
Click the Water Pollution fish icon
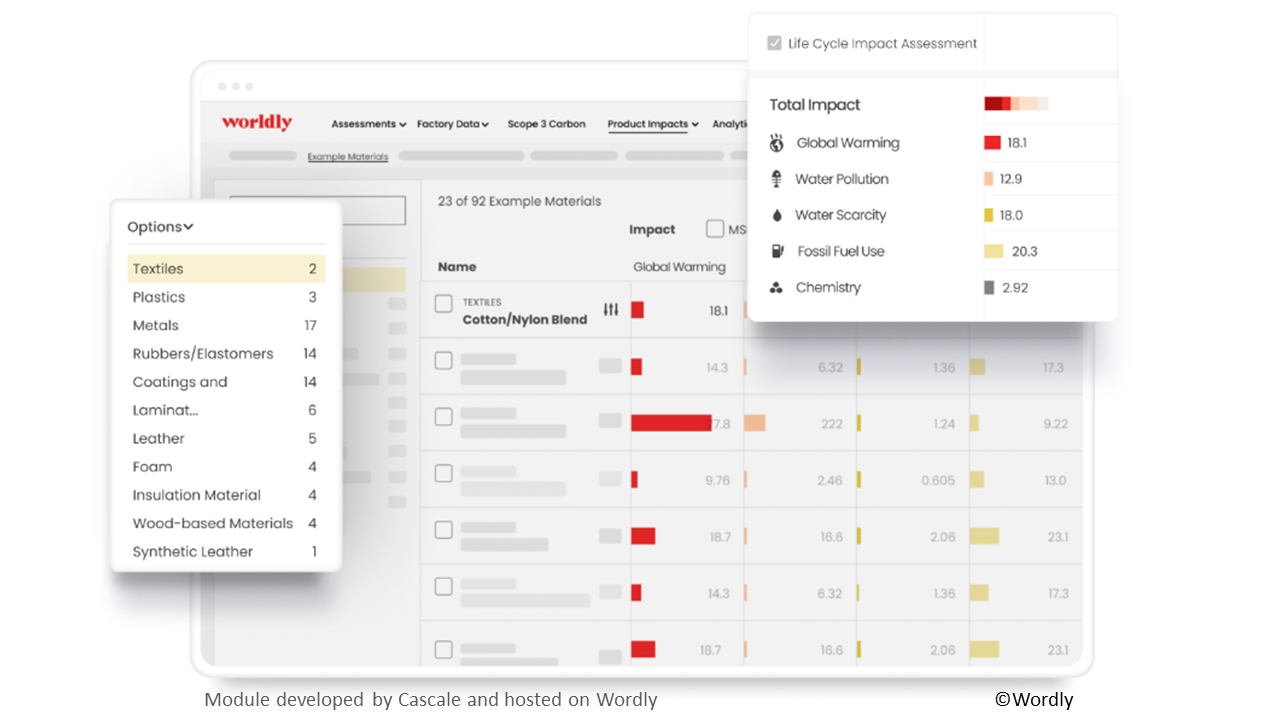776,179
